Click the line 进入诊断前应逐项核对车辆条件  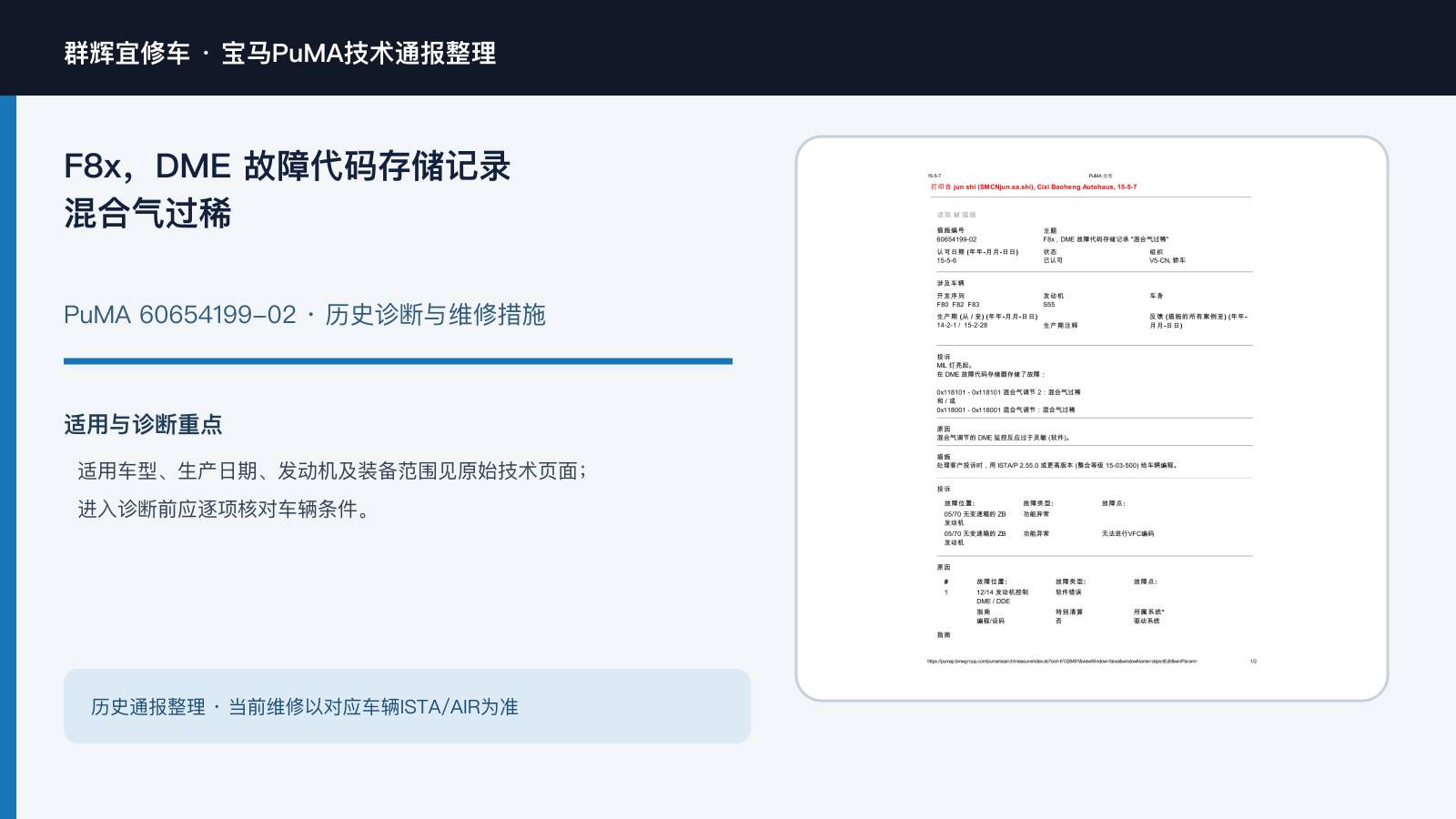[x=225, y=510]
